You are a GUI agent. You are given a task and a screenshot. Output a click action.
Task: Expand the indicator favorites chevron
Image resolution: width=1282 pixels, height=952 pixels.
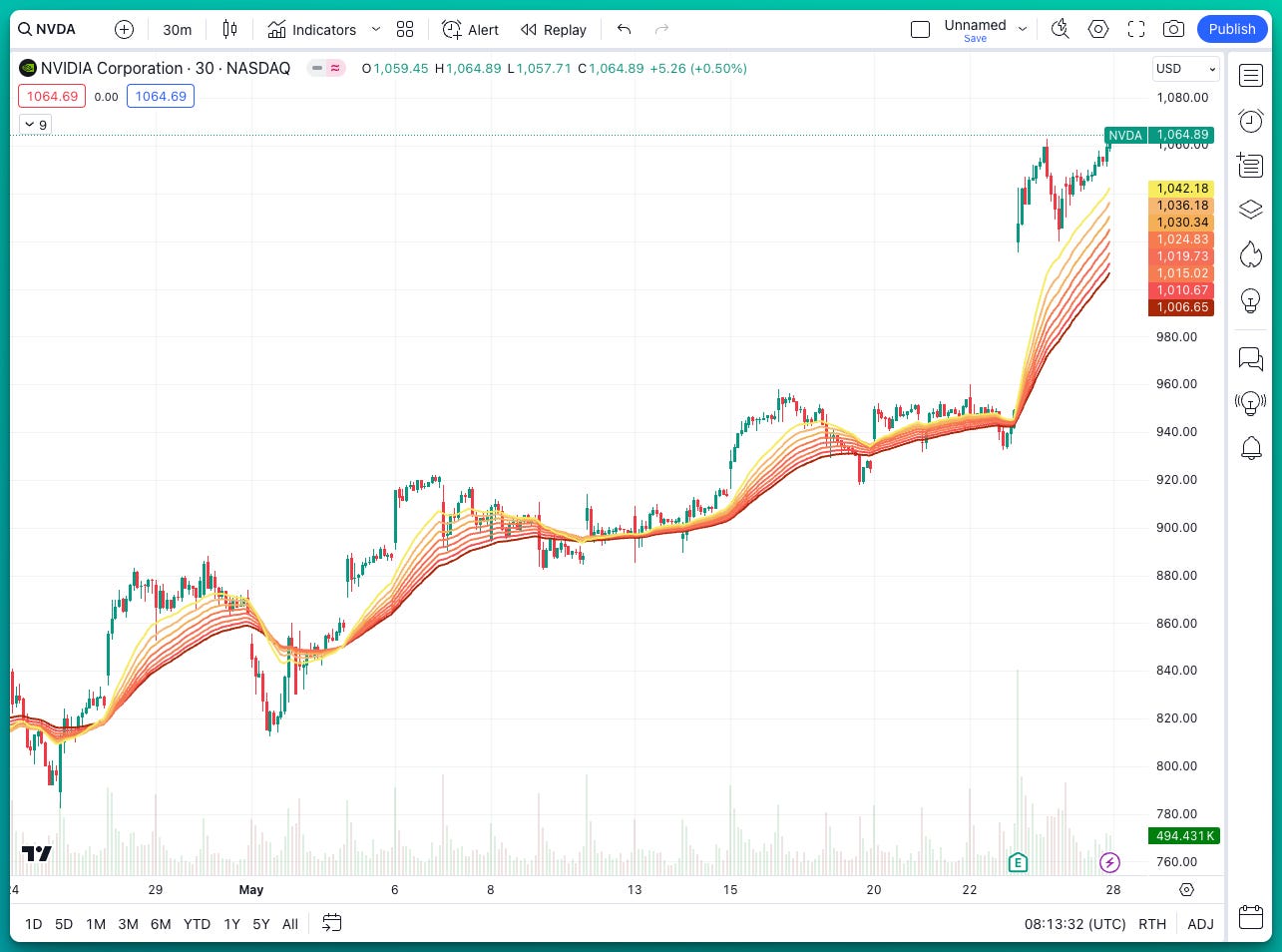point(376,29)
